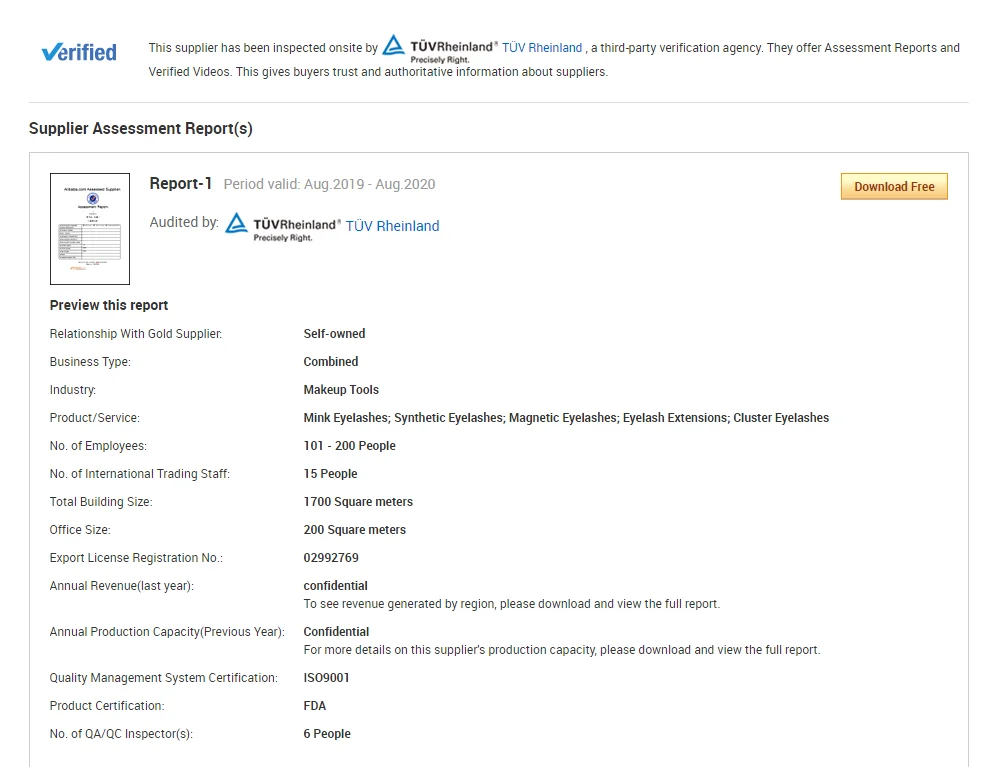Image resolution: width=1000 pixels, height=767 pixels.
Task: Click the period valid Aug.2019 - Aug.2020 text
Action: 329,184
